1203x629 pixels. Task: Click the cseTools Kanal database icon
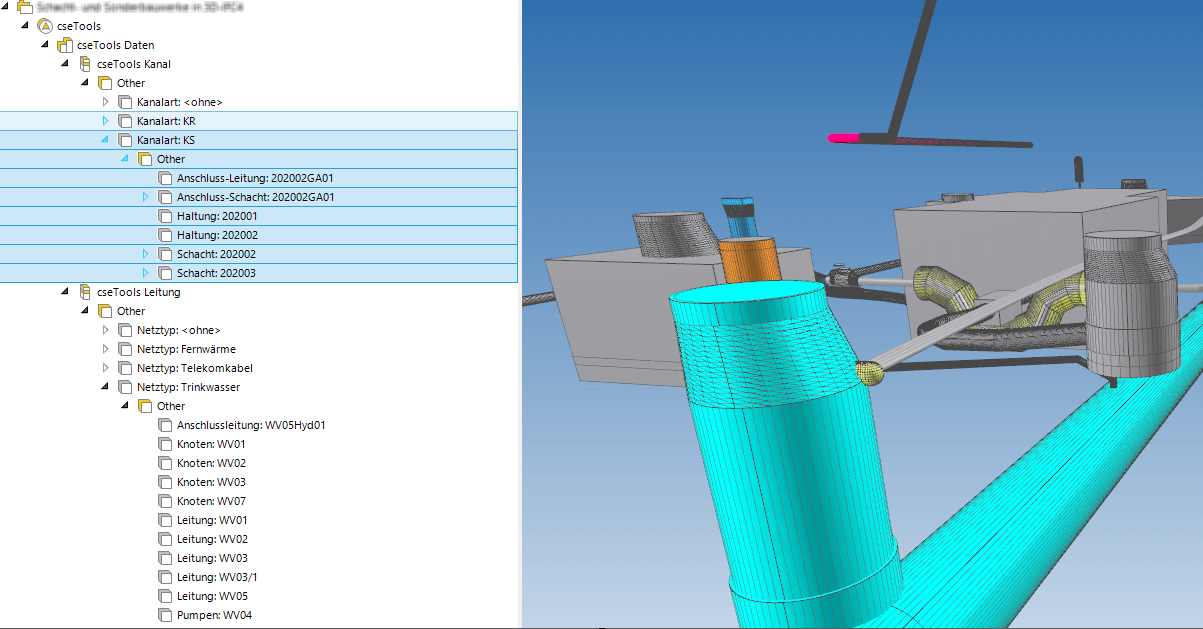click(85, 64)
